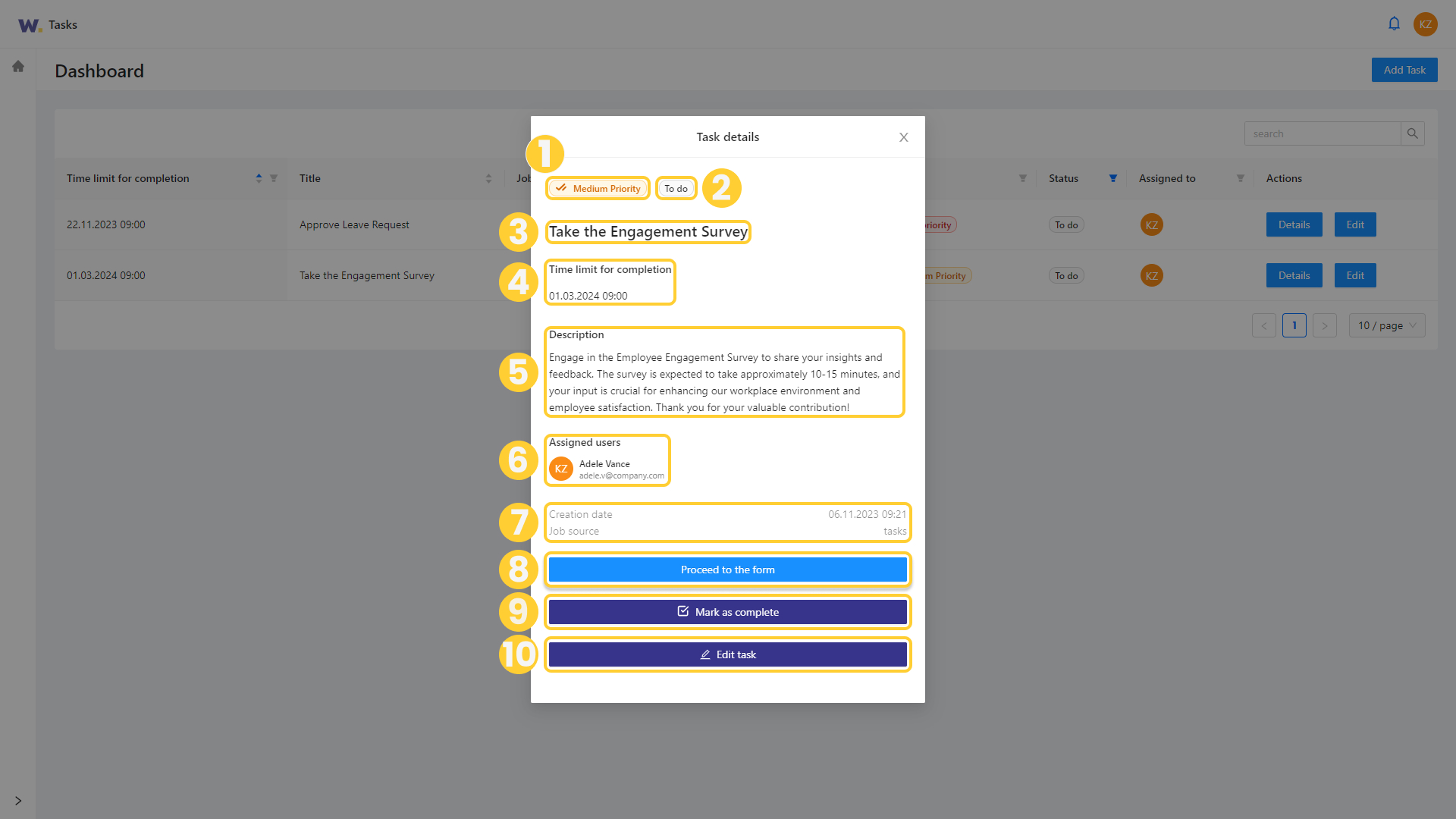Screen dimensions: 1456x819
Task: Click Proceed to the form button
Action: (x=728, y=570)
